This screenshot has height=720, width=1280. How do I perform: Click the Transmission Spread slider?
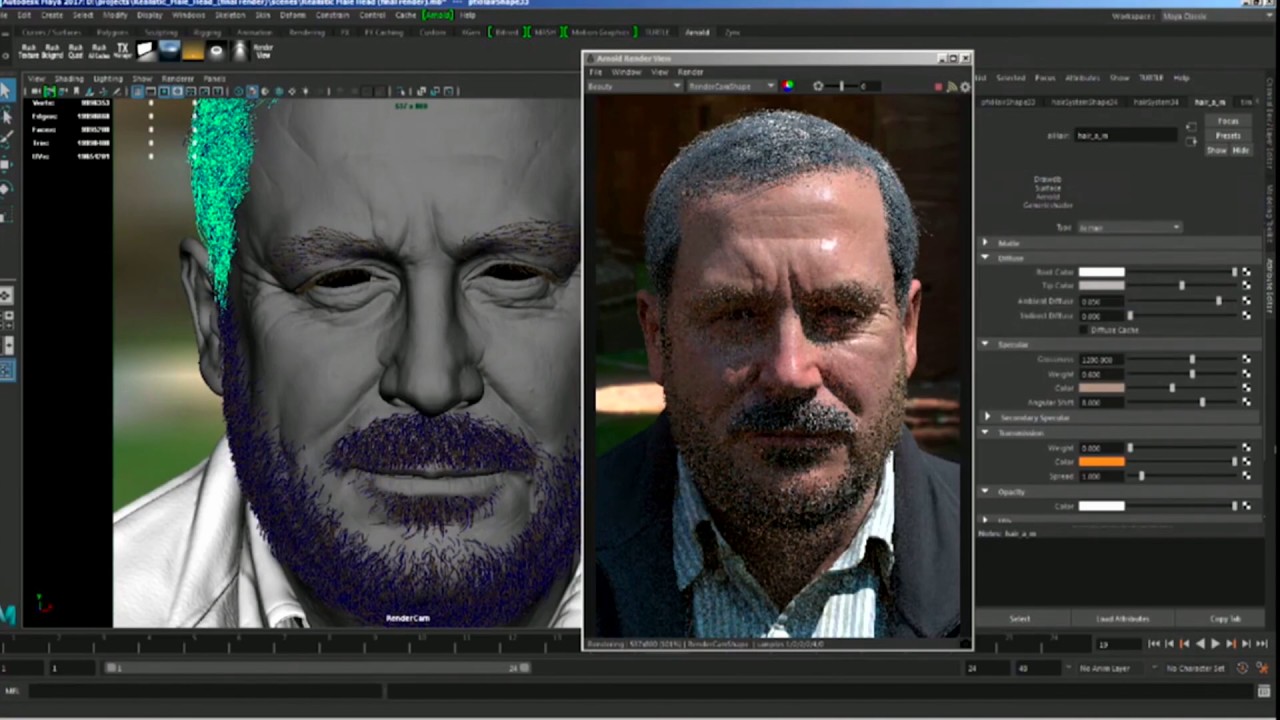[1183, 476]
